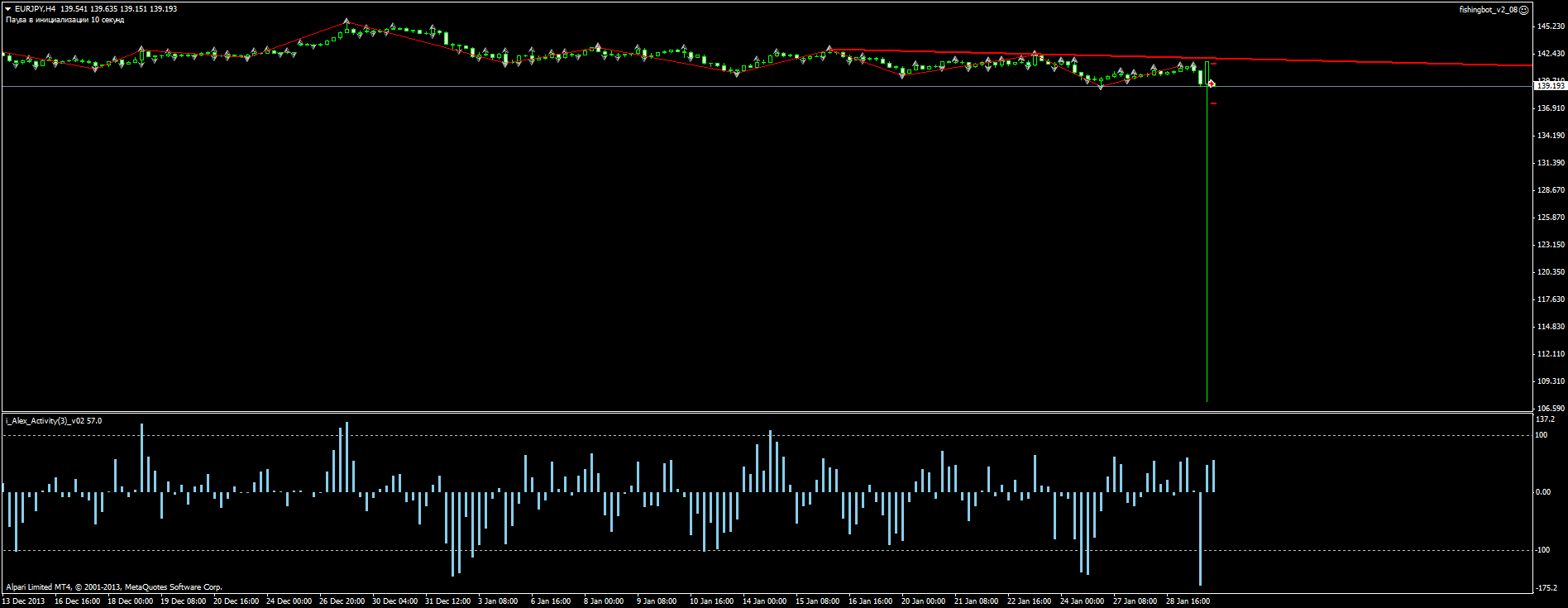Click the 16 Dec 16:00 time label
This screenshot has width=1568, height=608.
pos(77,601)
